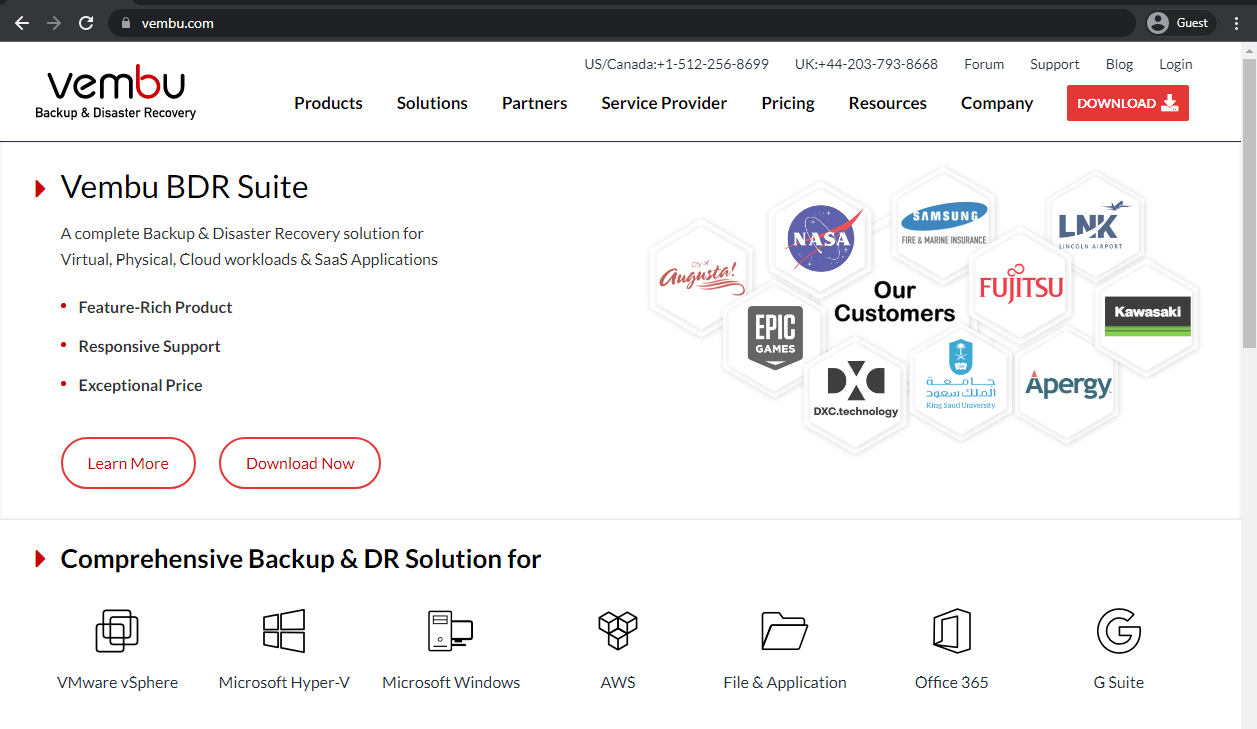The image size is (1257, 729).
Task: Open the browser three-dot menu icon
Action: pos(1238,22)
